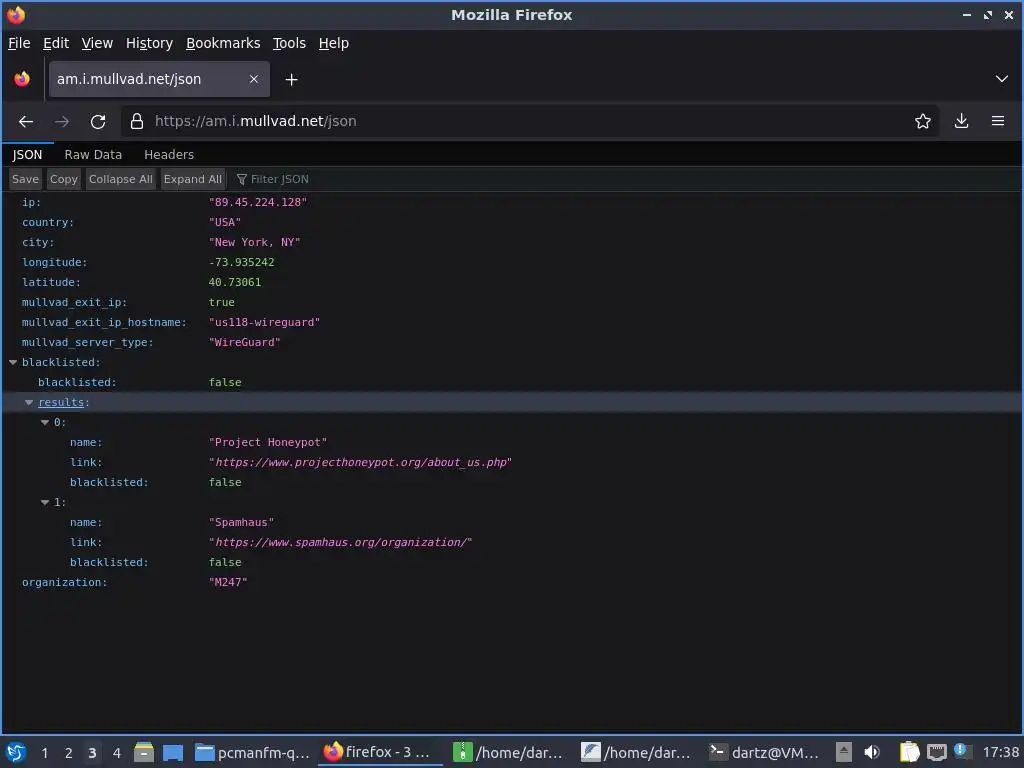1024x768 pixels.
Task: Click the "us118-wireguard" hostname value
Action: click(264, 323)
